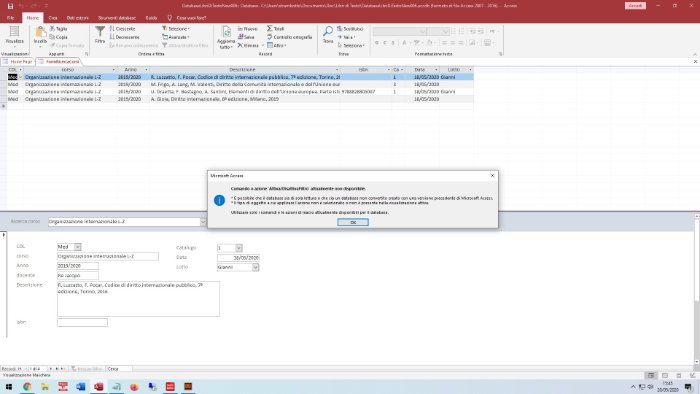Switch to the Crea ribbon tab

[x=53, y=18]
